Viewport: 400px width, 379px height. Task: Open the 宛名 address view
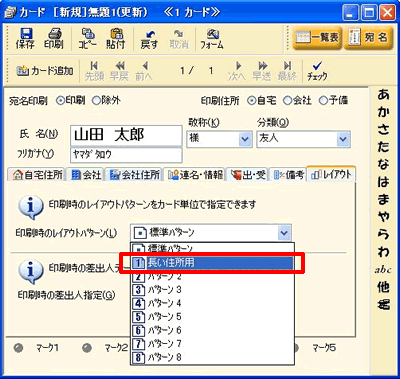368,38
